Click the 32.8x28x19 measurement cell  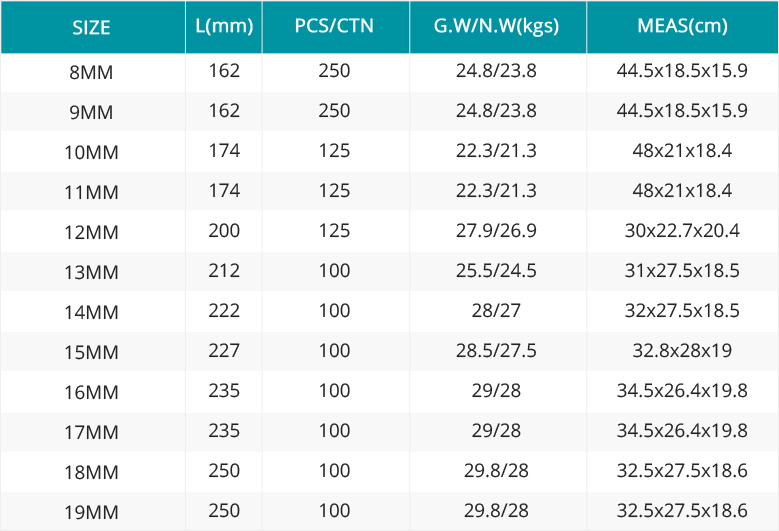682,351
